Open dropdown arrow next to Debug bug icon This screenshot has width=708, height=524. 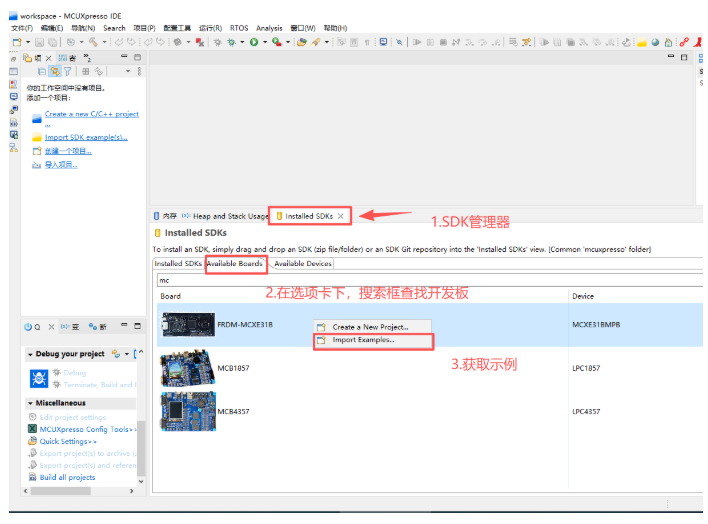click(242, 42)
